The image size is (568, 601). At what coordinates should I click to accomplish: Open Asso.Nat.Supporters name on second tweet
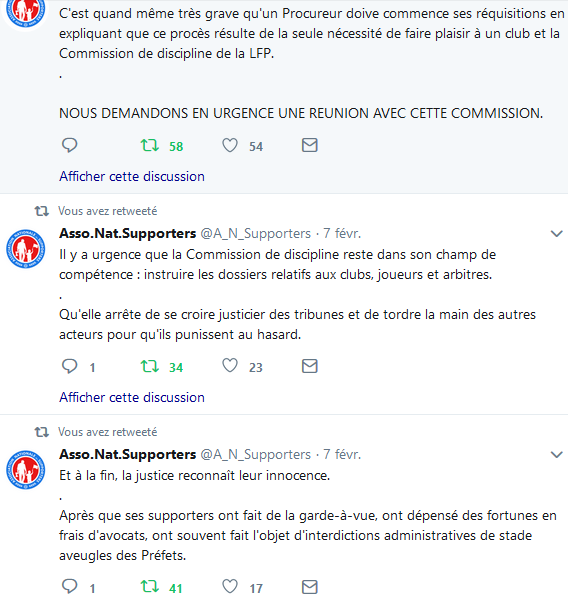(x=128, y=233)
